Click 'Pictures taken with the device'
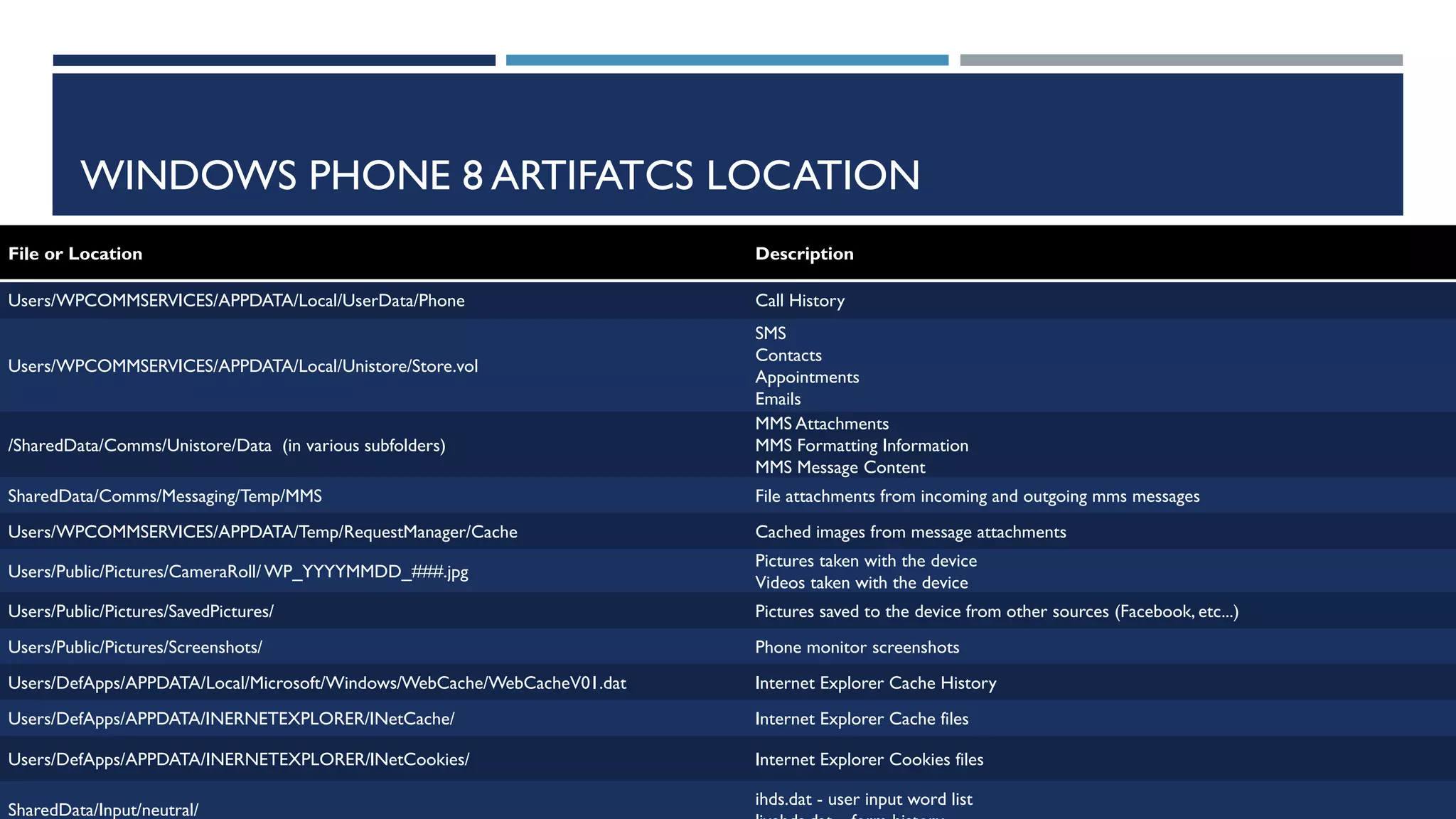 866,561
